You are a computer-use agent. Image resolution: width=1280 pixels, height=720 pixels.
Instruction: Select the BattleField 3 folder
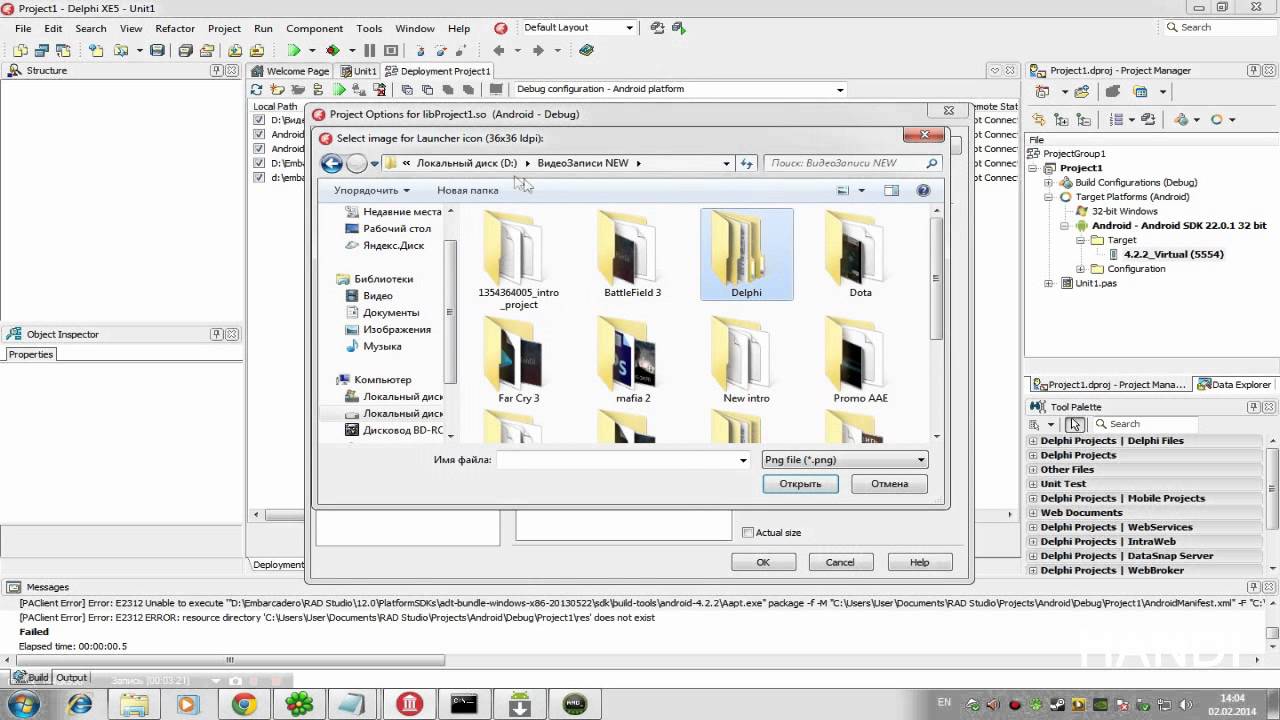[x=632, y=254]
